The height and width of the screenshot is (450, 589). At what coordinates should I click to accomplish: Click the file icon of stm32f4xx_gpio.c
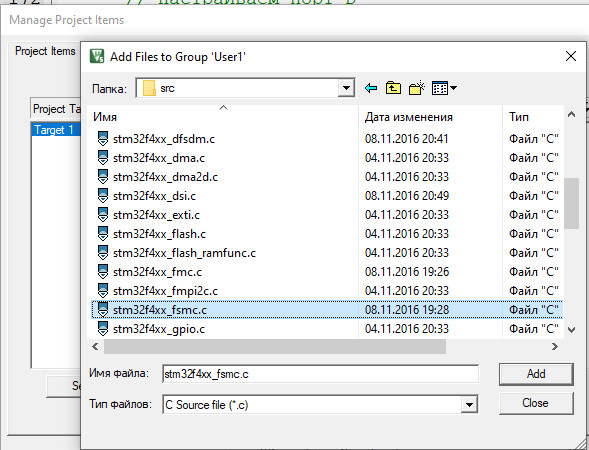(x=103, y=328)
